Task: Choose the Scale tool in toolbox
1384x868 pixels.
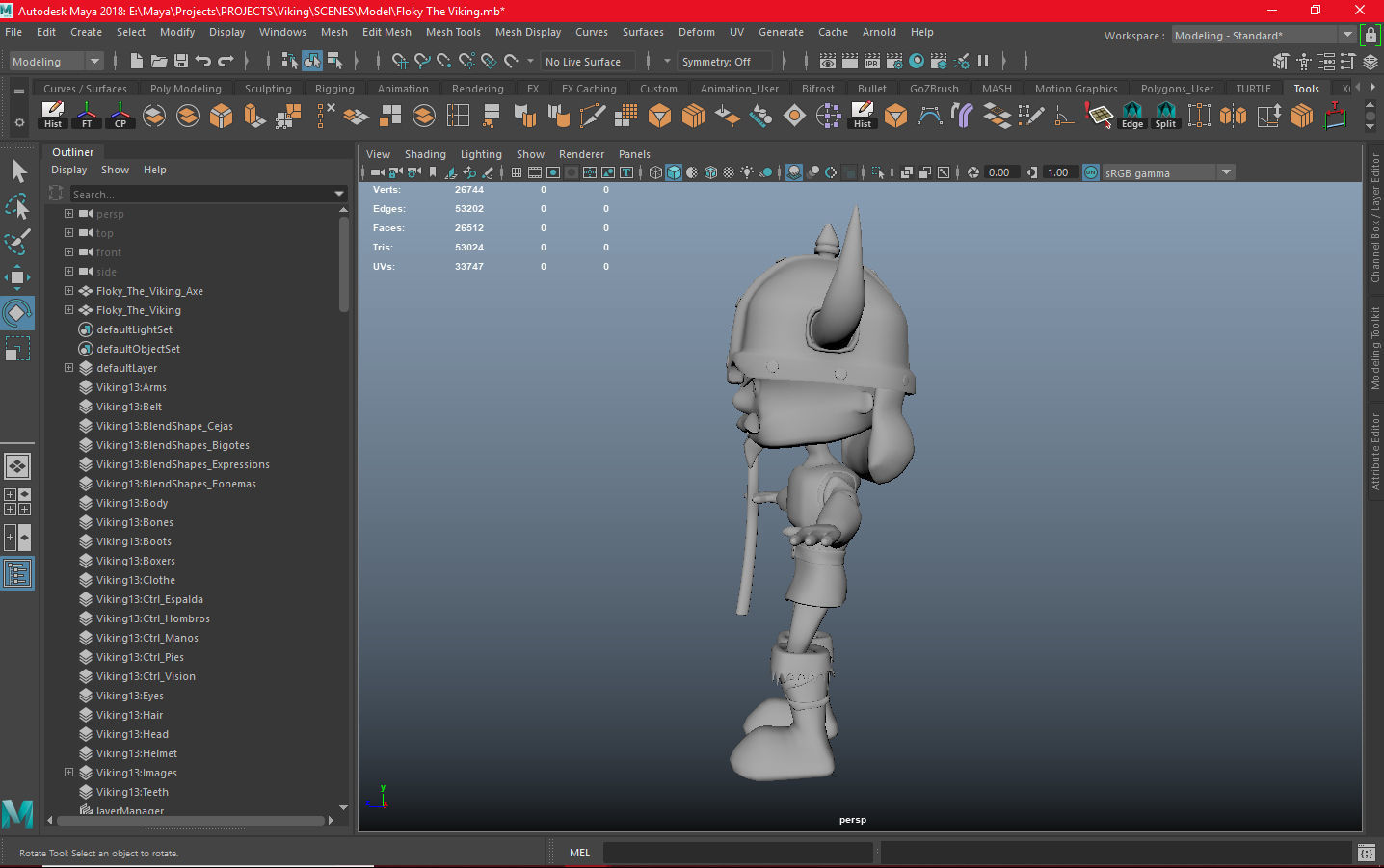Action: [18, 348]
